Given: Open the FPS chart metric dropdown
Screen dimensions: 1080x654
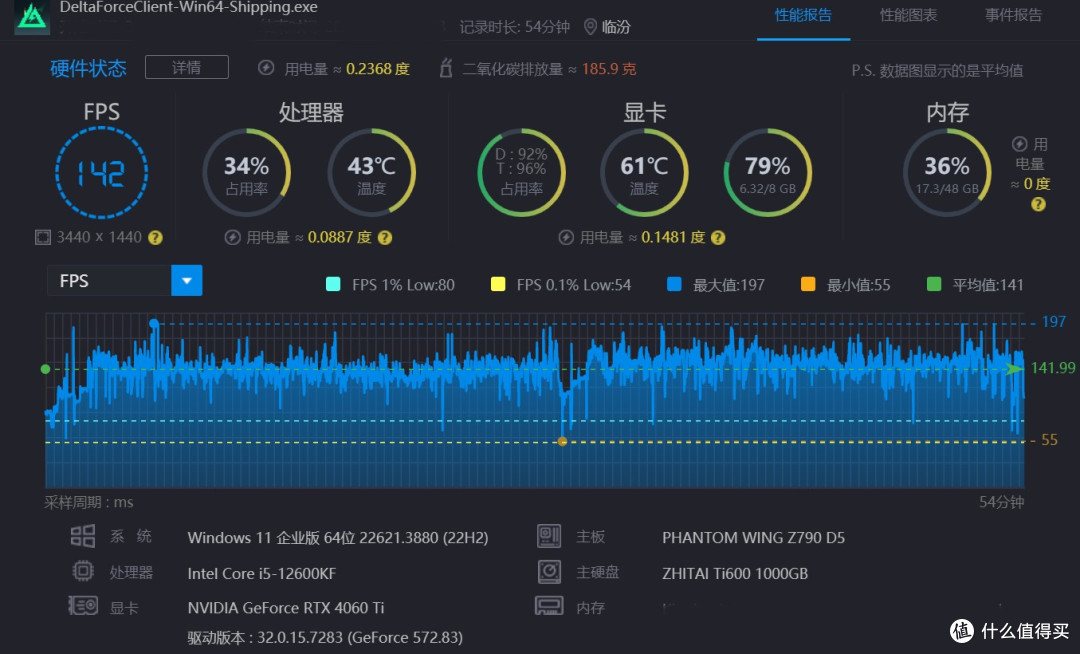Looking at the screenshot, I should click(x=187, y=281).
